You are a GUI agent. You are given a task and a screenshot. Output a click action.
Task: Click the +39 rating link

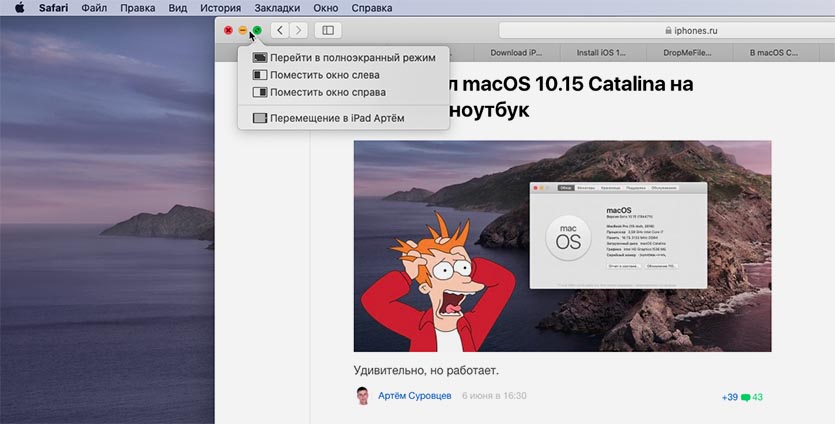[729, 398]
